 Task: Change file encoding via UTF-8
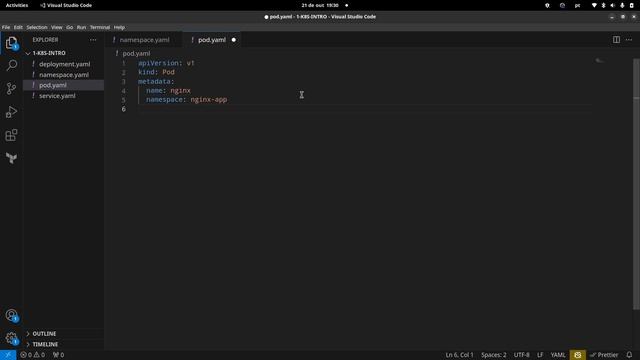pyautogui.click(x=521, y=355)
